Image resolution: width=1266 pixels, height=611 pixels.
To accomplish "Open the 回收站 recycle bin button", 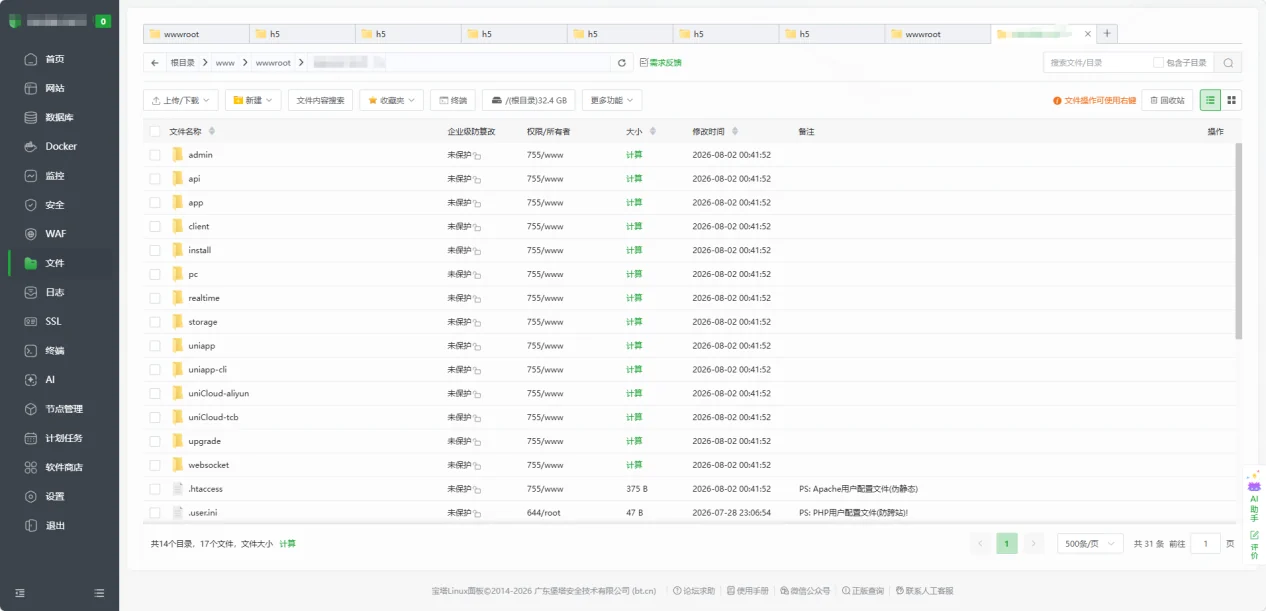I will click(x=1167, y=100).
